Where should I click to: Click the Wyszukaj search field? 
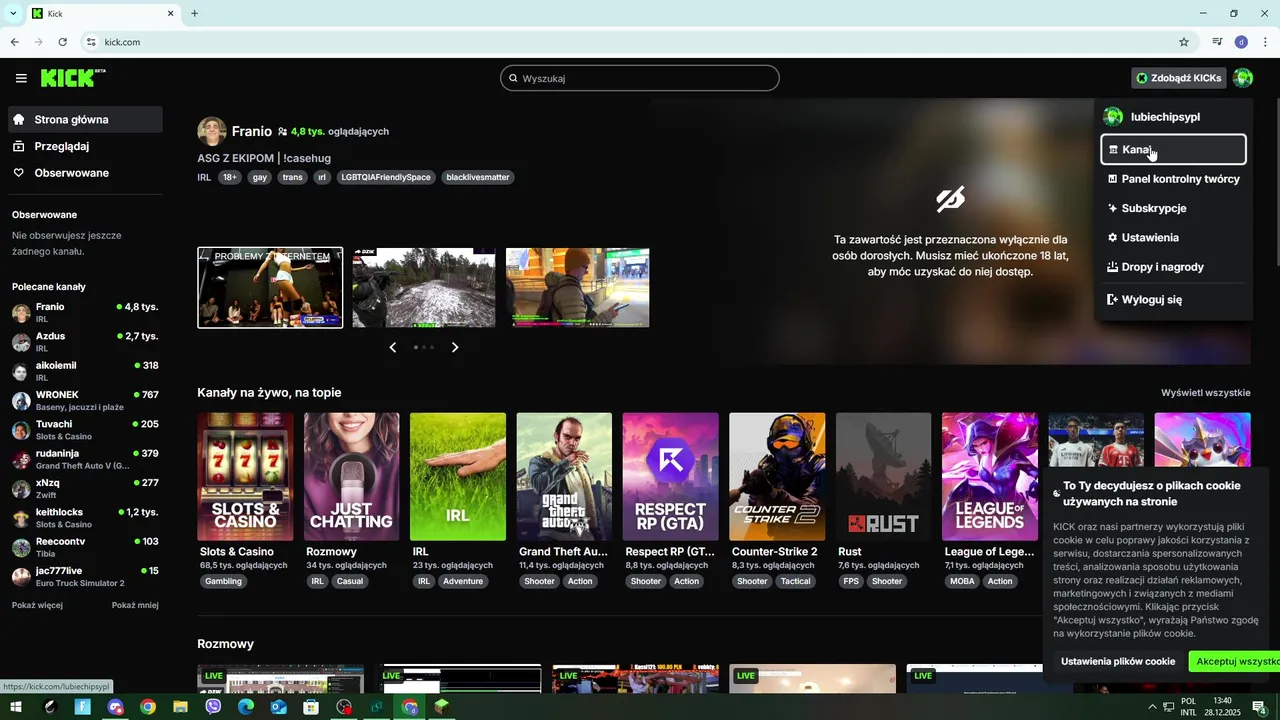click(640, 78)
